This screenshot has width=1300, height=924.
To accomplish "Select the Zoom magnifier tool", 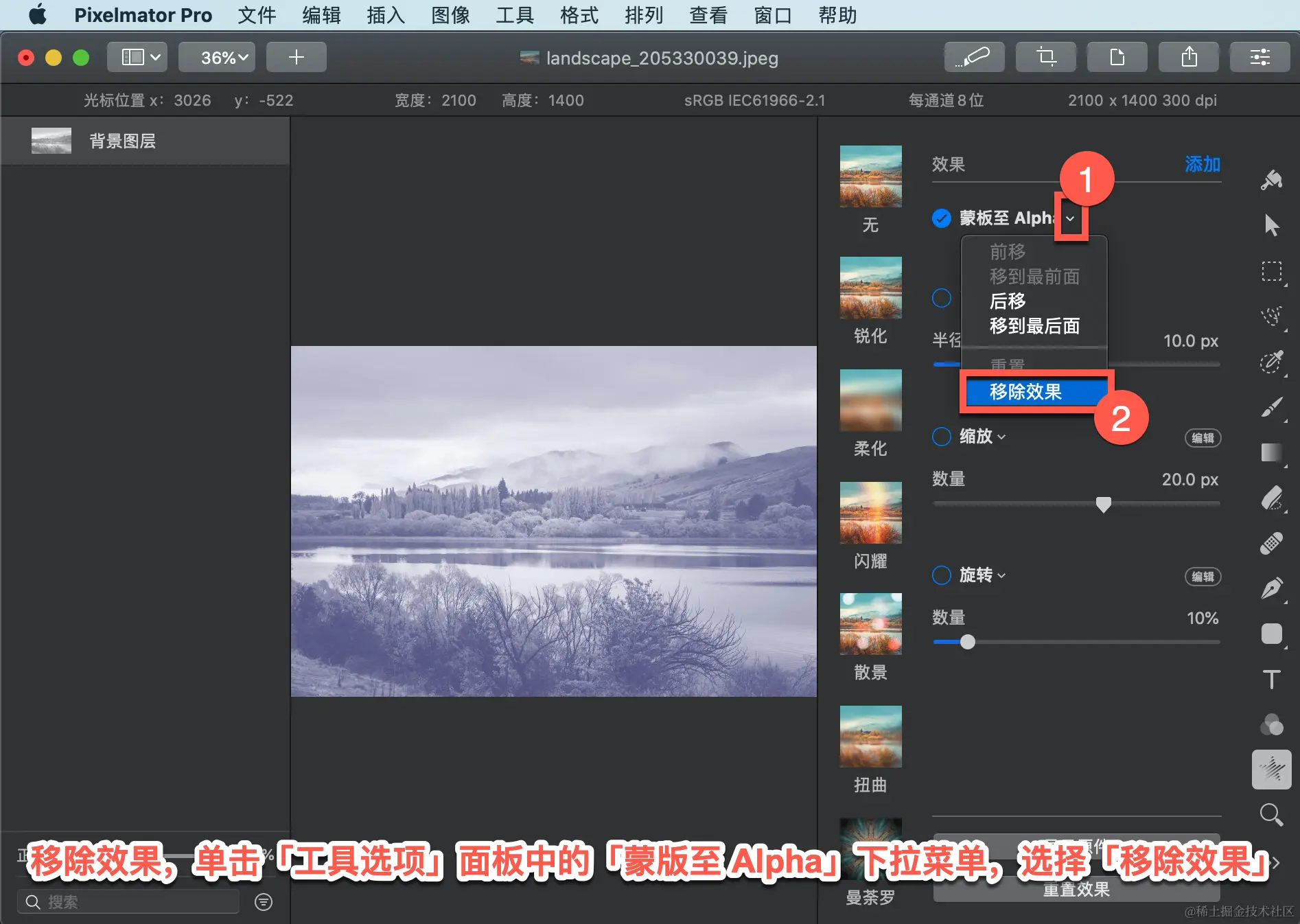I will click(1272, 815).
